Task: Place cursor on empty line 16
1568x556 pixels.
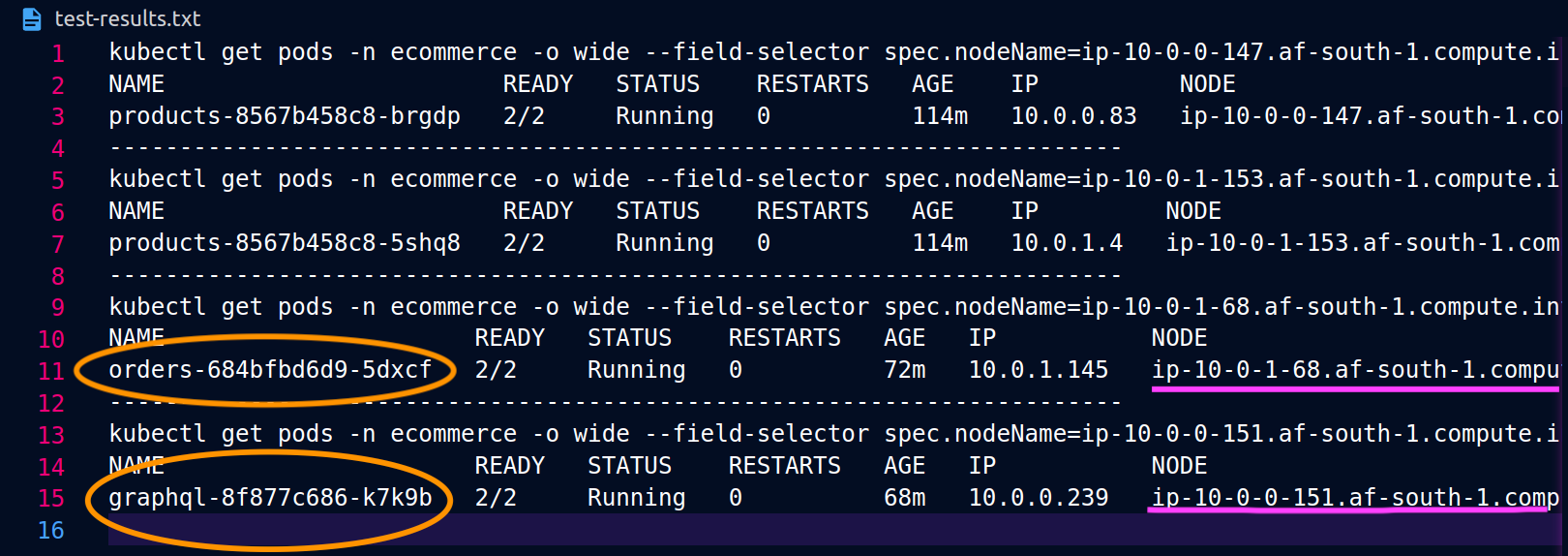Action: pos(832,530)
